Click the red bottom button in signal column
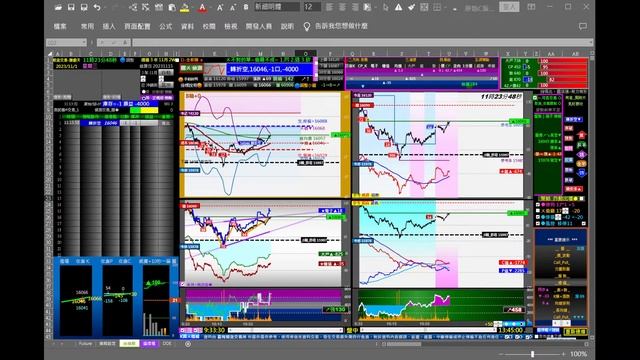 coord(573,189)
